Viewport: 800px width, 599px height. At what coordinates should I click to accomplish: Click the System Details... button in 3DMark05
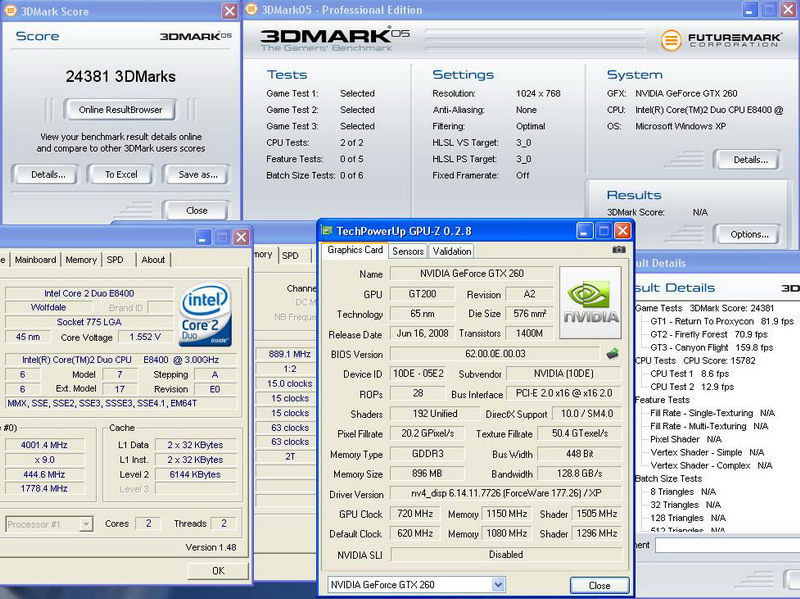point(750,160)
